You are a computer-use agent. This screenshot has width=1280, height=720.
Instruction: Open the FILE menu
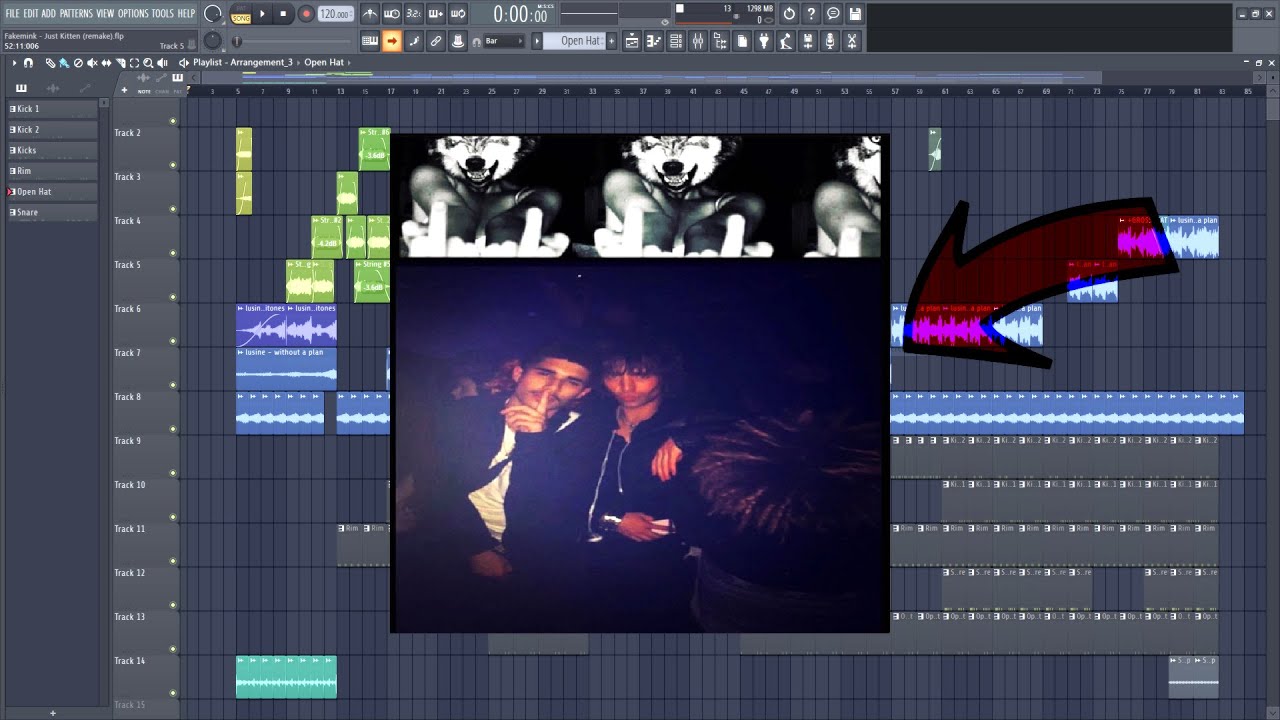12,13
